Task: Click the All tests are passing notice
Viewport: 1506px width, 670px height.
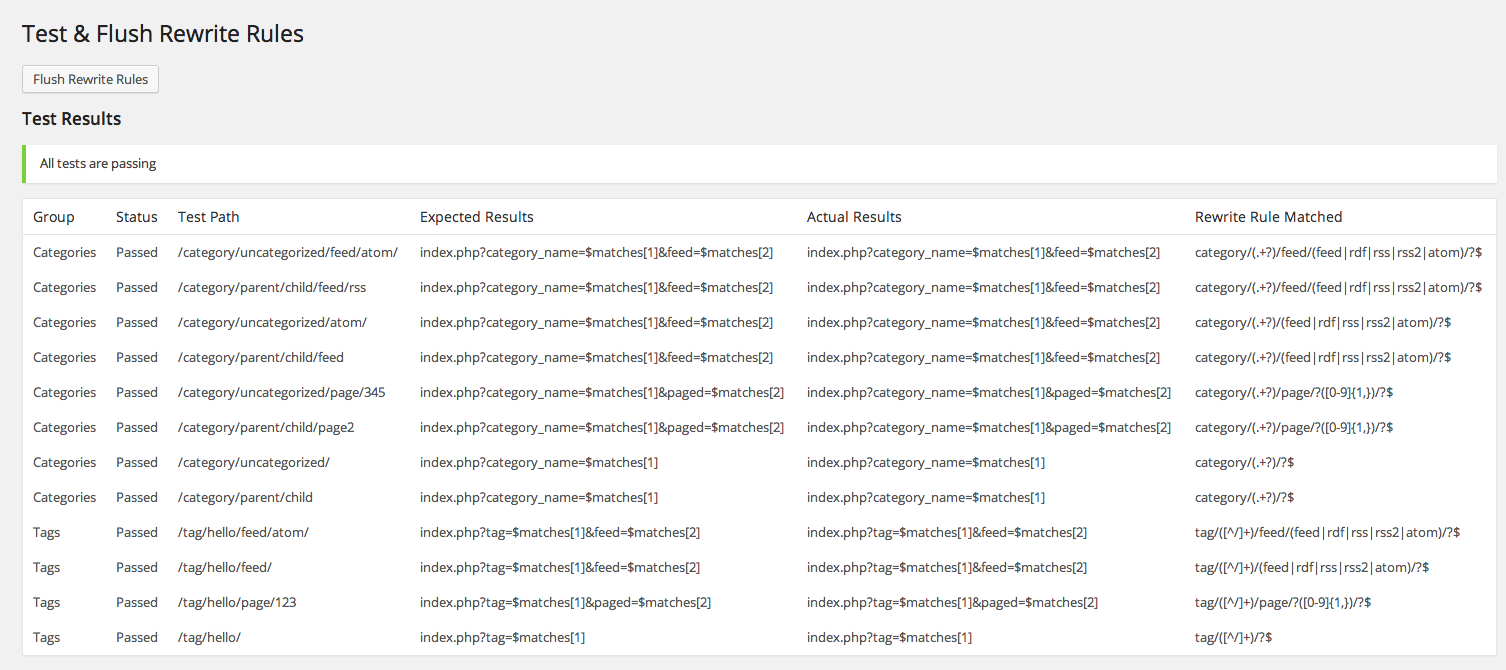Action: pyautogui.click(x=759, y=164)
